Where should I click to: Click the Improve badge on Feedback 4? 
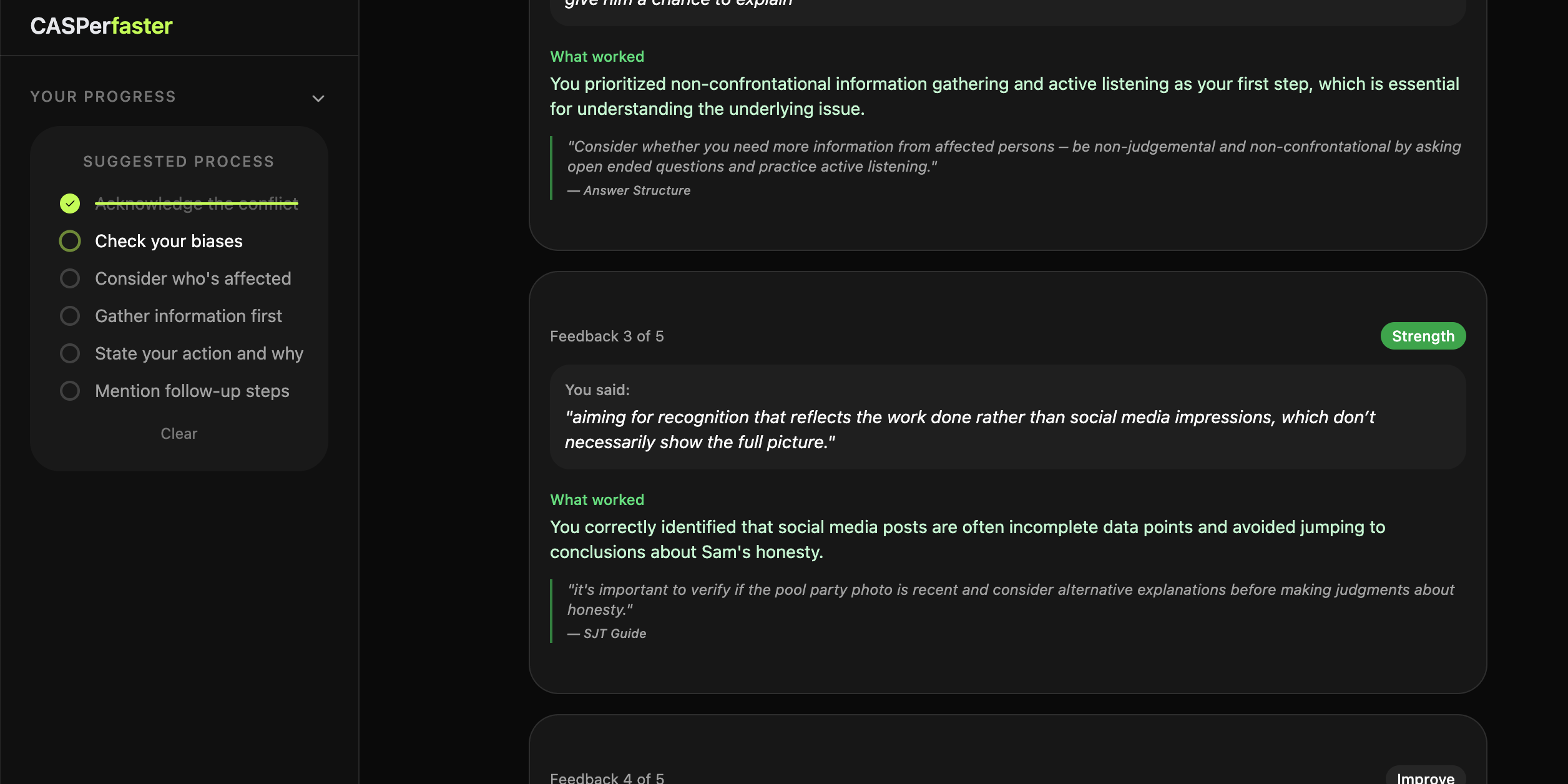tap(1425, 777)
